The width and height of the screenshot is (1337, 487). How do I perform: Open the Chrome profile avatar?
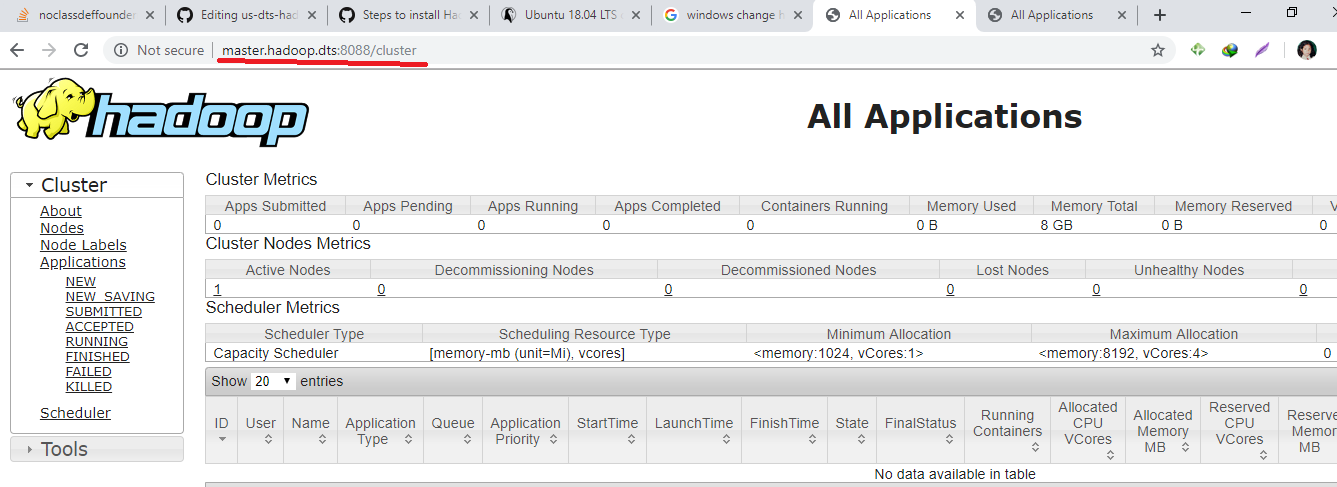pos(1307,50)
